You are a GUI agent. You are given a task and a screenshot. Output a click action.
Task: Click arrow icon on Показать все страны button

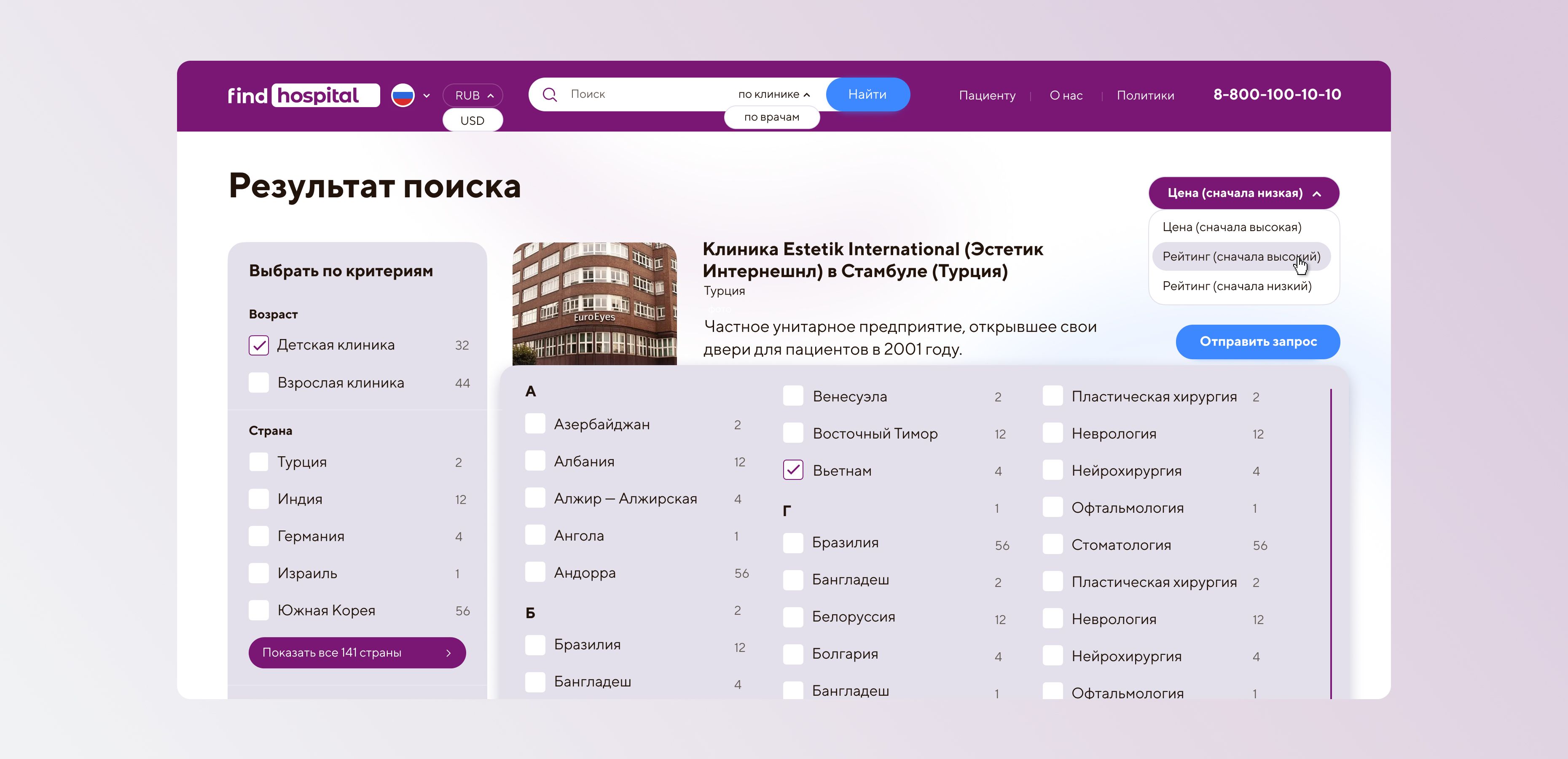coord(448,653)
